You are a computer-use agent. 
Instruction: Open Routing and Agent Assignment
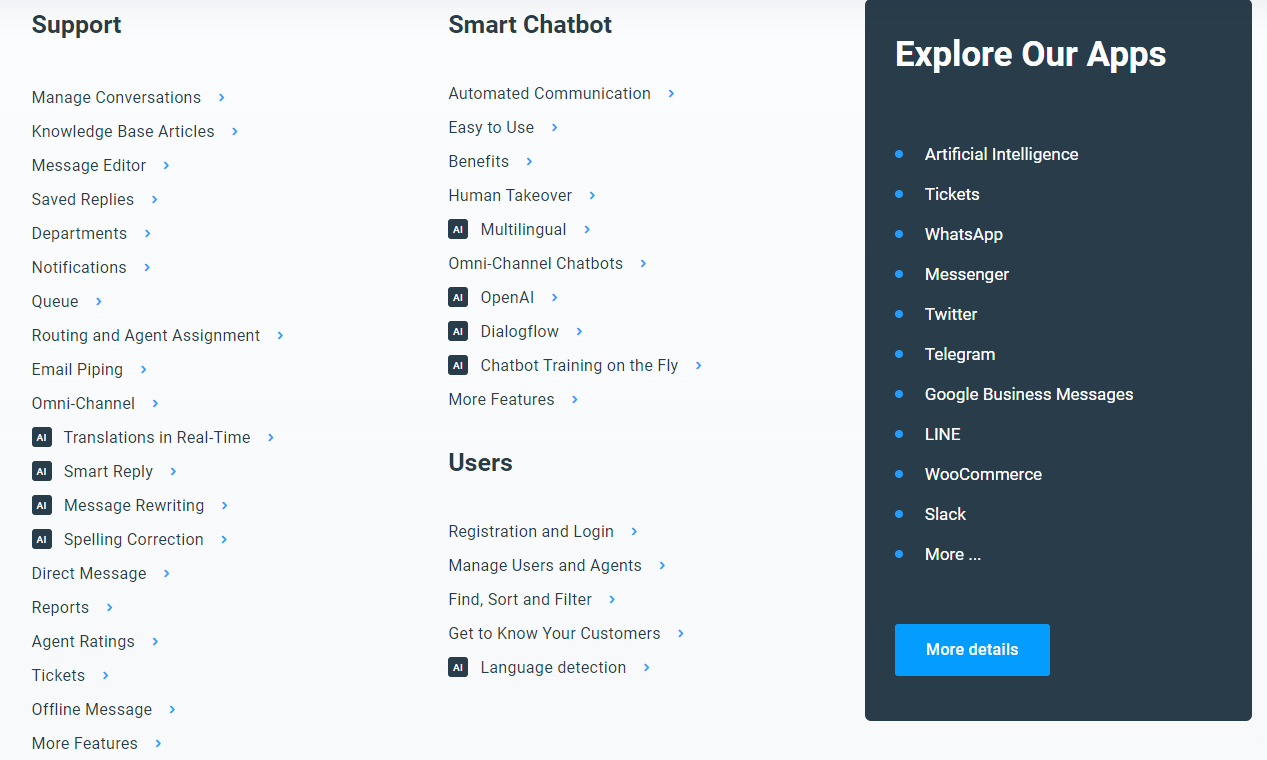click(146, 335)
